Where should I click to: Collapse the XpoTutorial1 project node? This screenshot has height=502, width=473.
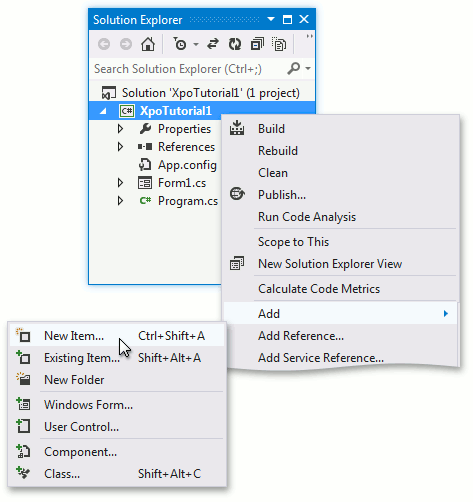[x=103, y=111]
